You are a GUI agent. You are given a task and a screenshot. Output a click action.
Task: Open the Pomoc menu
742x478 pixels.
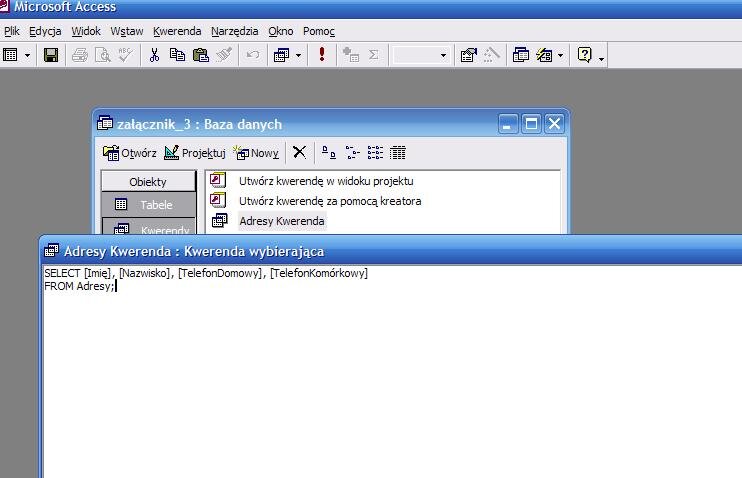(318, 31)
